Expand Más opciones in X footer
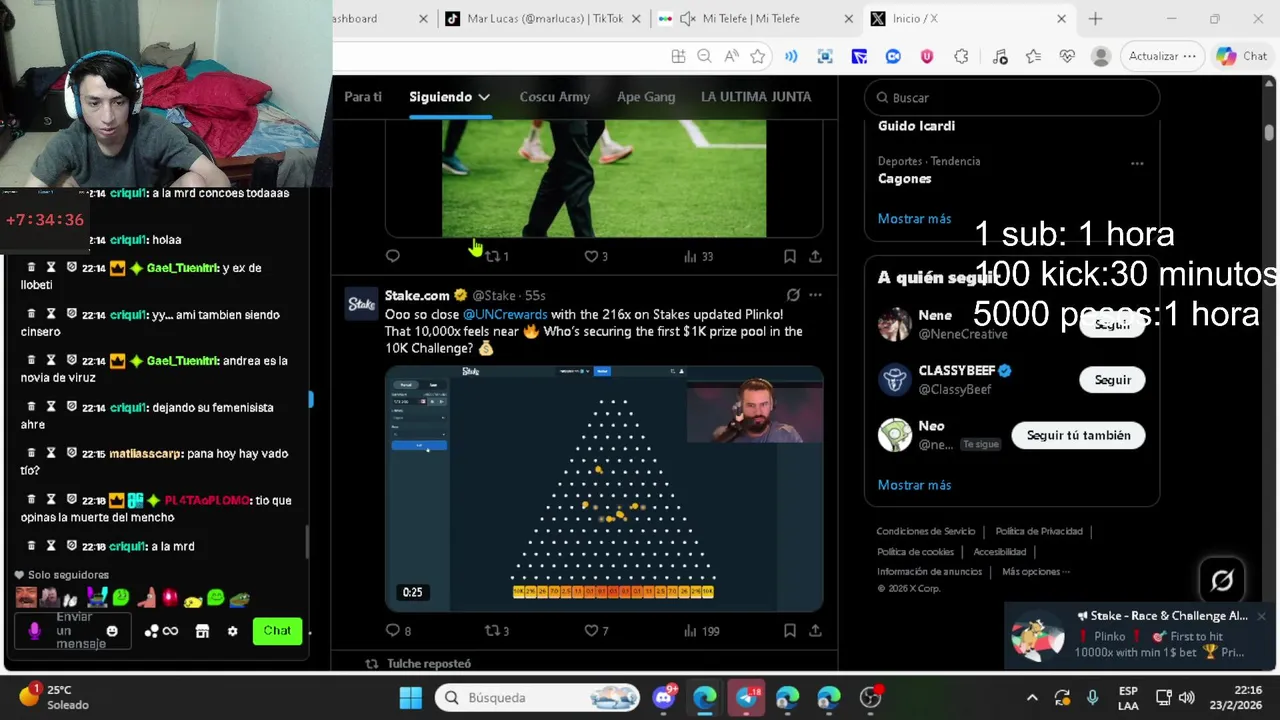 (1036, 571)
